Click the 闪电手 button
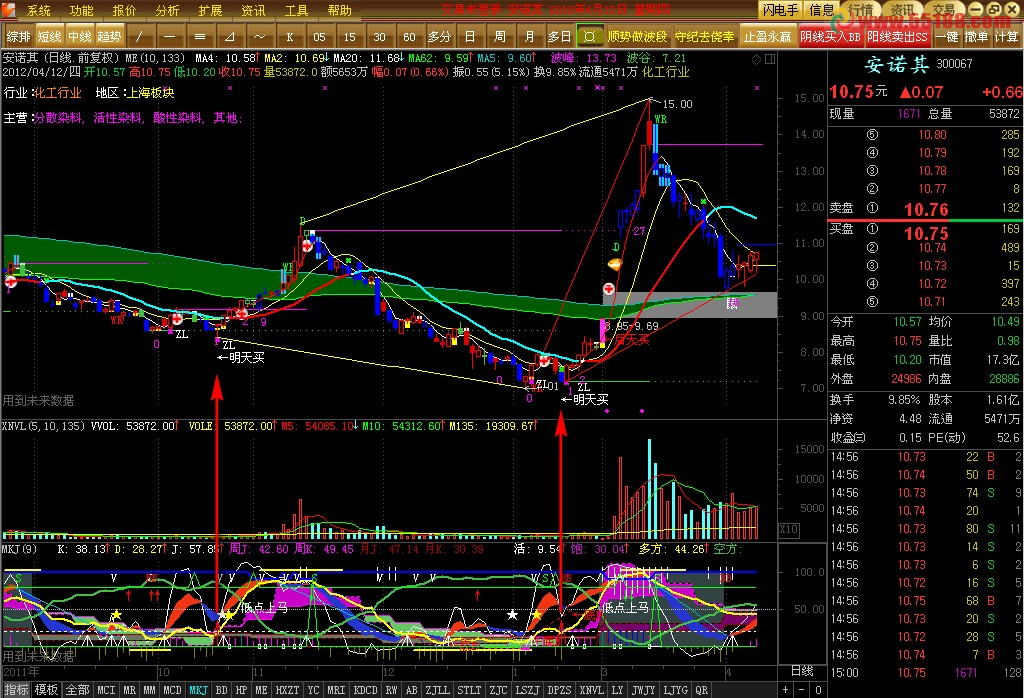The height and width of the screenshot is (698, 1024). pyautogui.click(x=780, y=10)
